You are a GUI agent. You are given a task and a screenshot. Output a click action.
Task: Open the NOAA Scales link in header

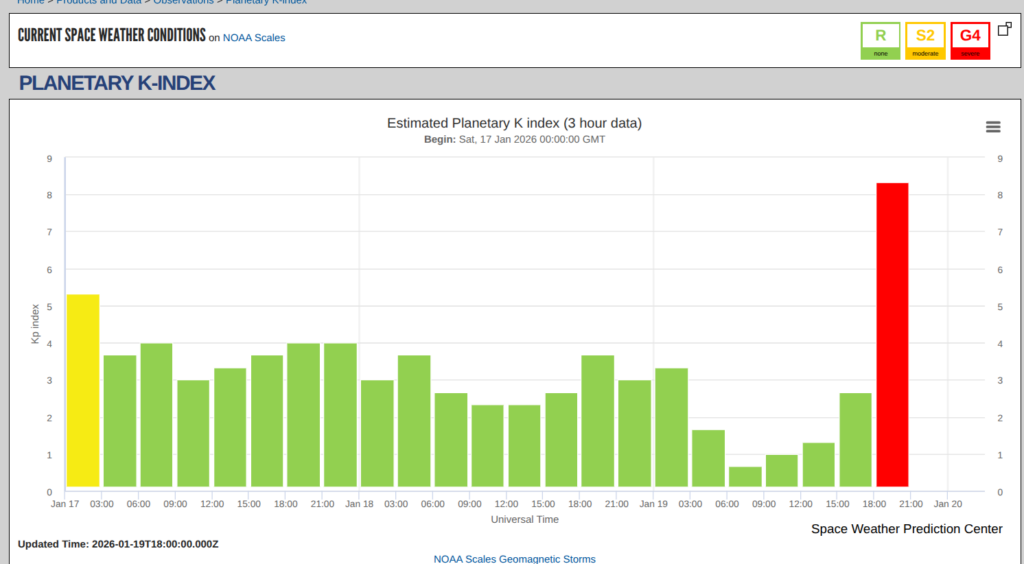click(x=254, y=38)
